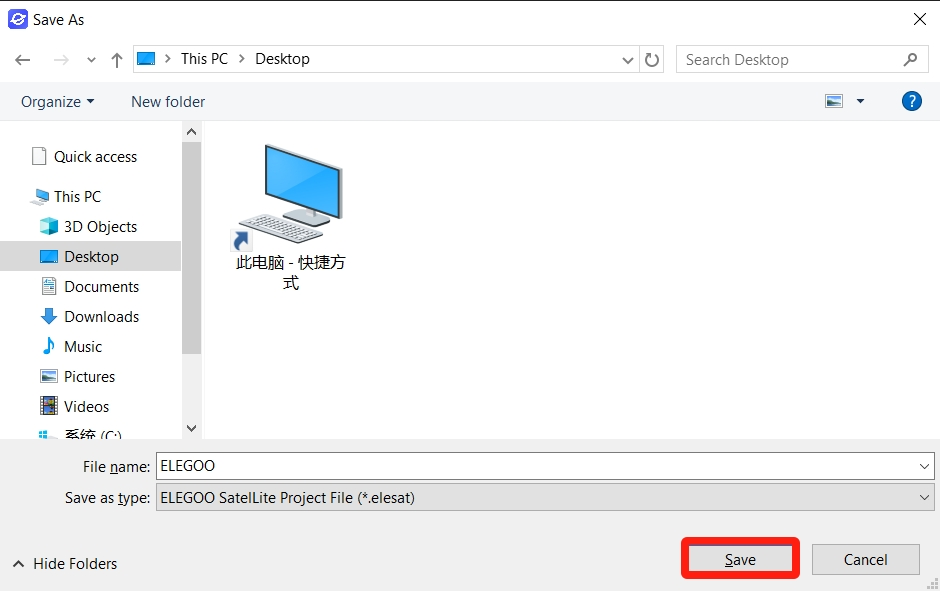Expand the address bar path dropdown
Image resolution: width=940 pixels, height=591 pixels.
click(628, 60)
